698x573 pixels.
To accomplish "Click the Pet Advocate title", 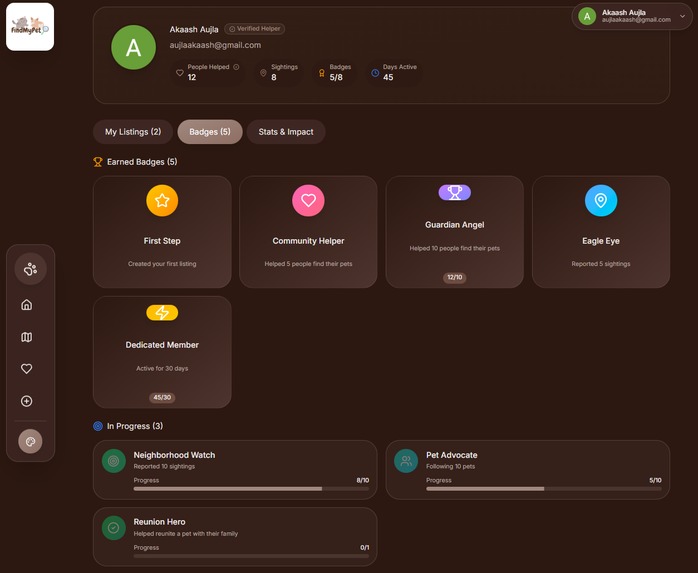I will pos(451,455).
